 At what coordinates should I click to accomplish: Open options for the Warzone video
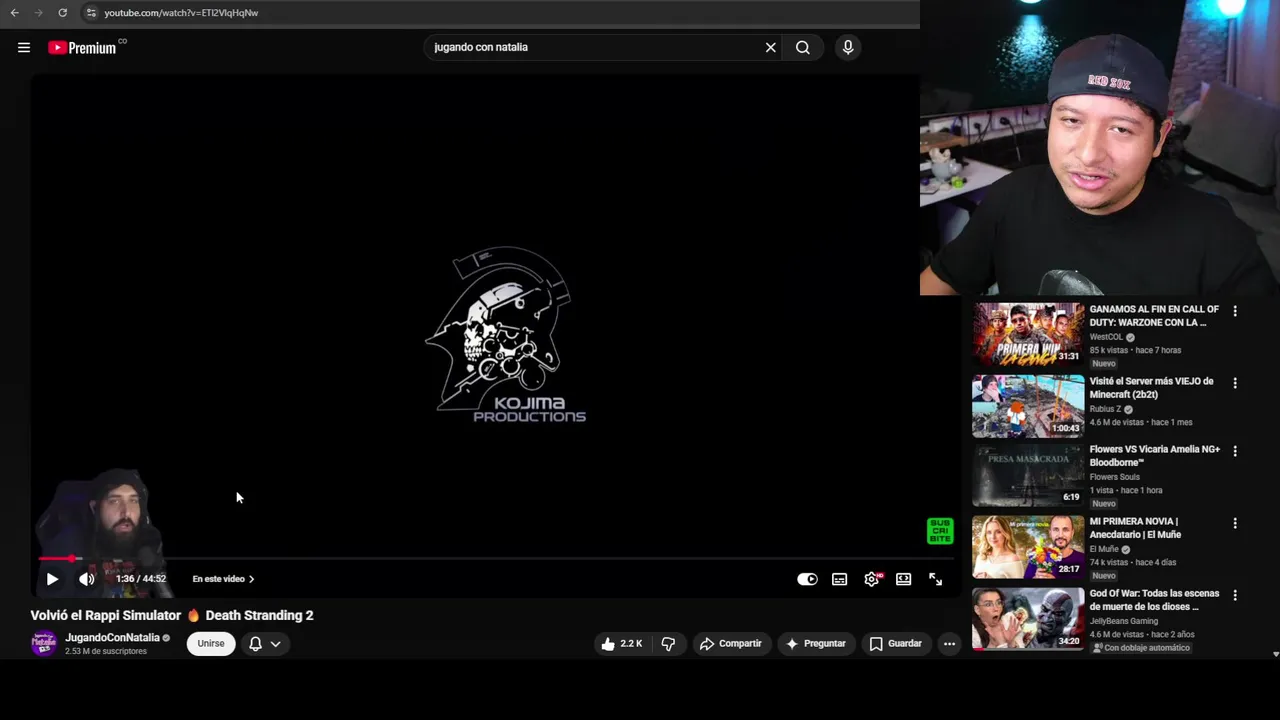(x=1235, y=311)
